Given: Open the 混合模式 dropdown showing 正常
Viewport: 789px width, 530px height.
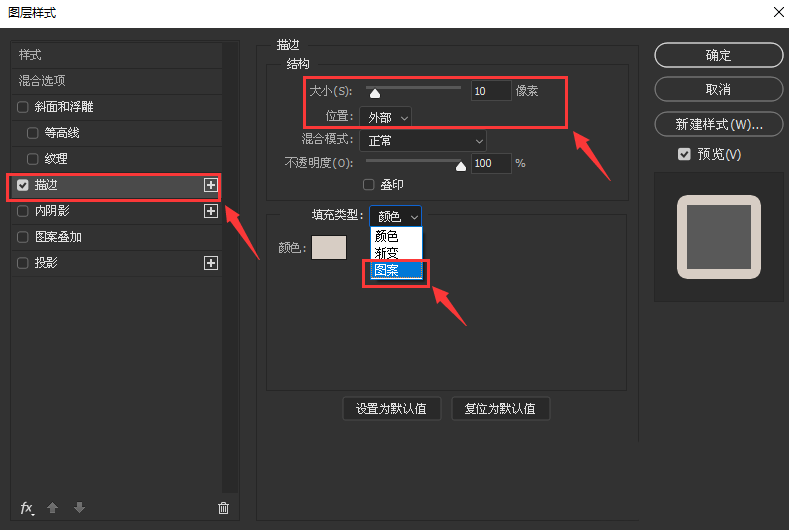Looking at the screenshot, I should click(423, 141).
